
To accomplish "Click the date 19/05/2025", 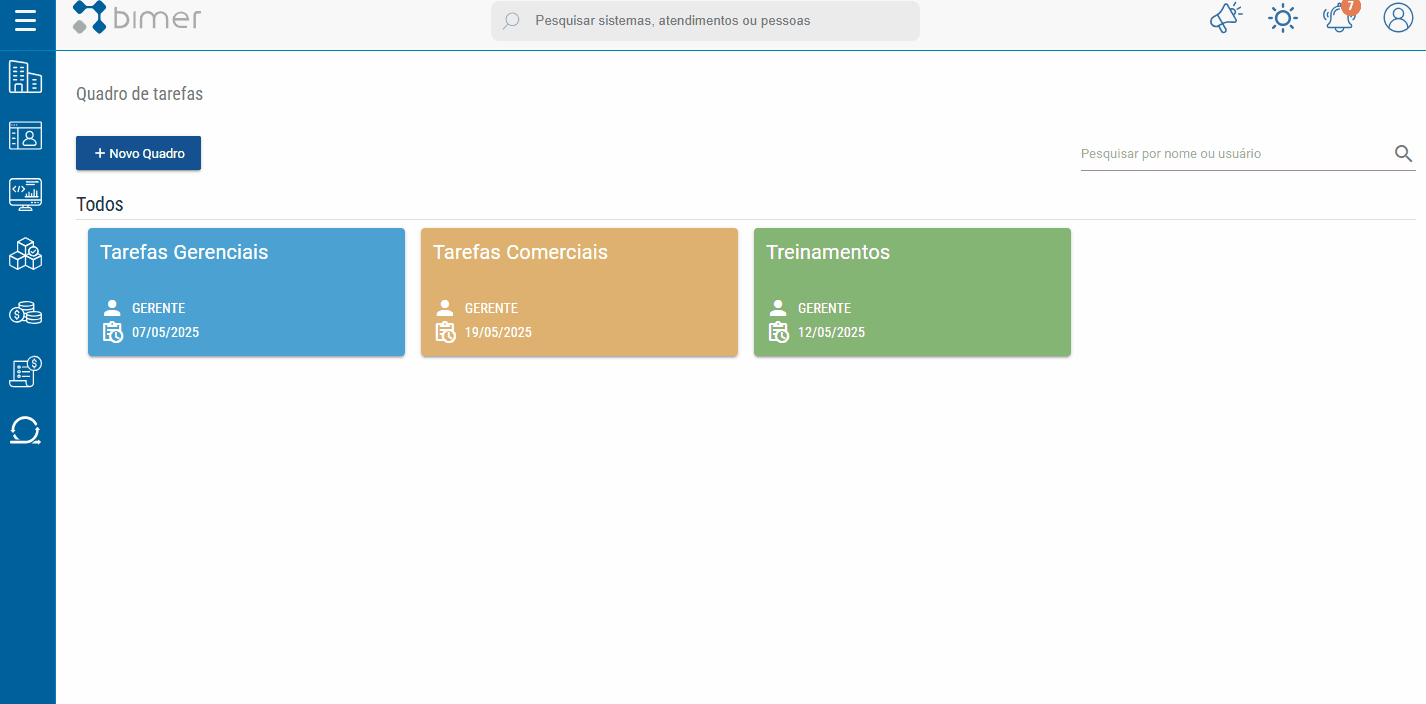I will click(x=498, y=332).
